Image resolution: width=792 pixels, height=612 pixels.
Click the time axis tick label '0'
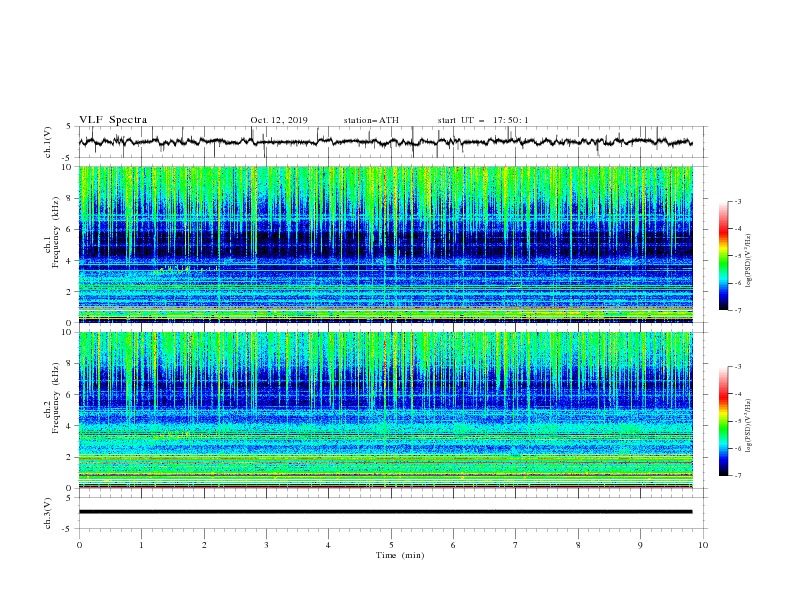[x=79, y=545]
